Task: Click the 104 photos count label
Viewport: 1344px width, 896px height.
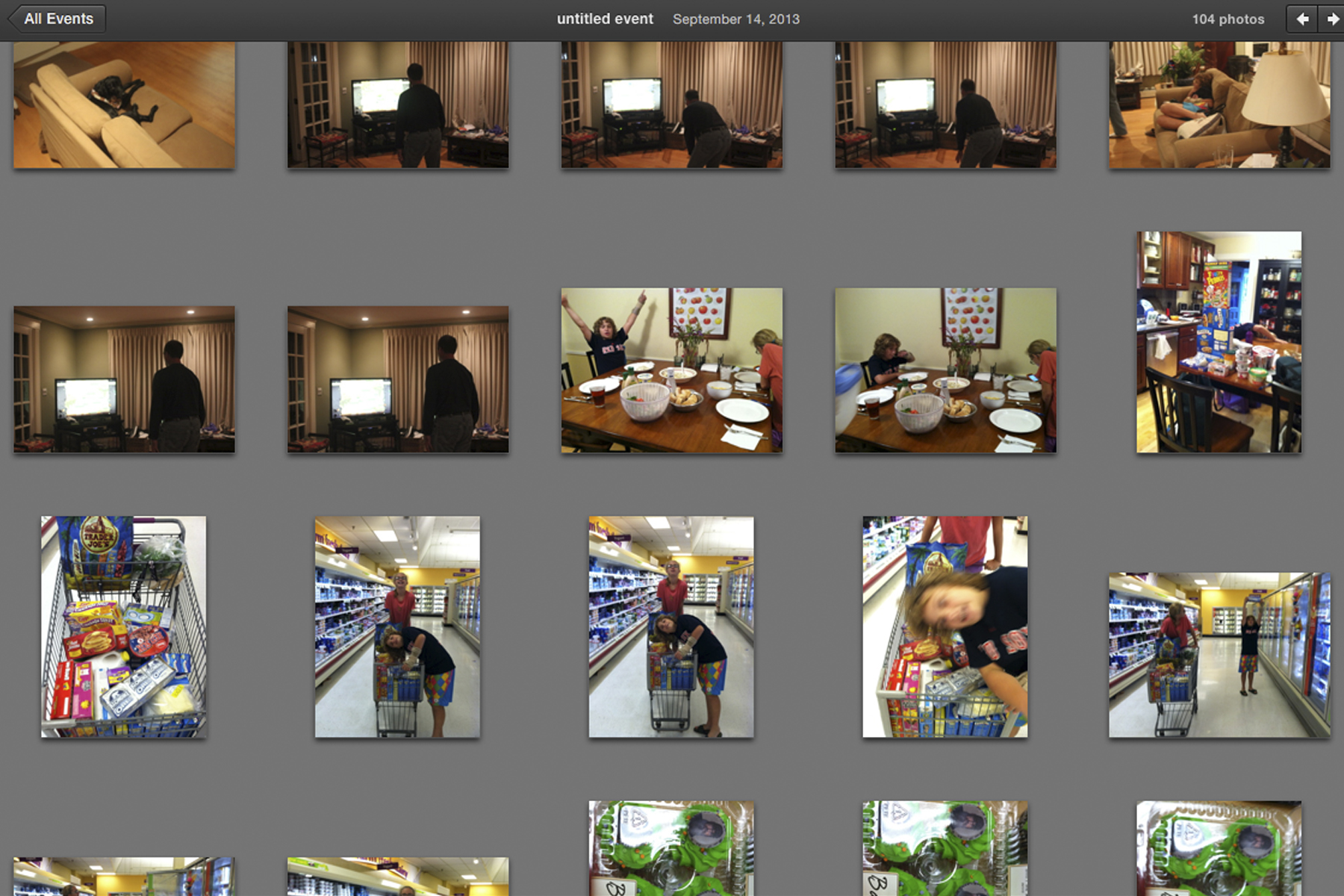Action: tap(1228, 19)
